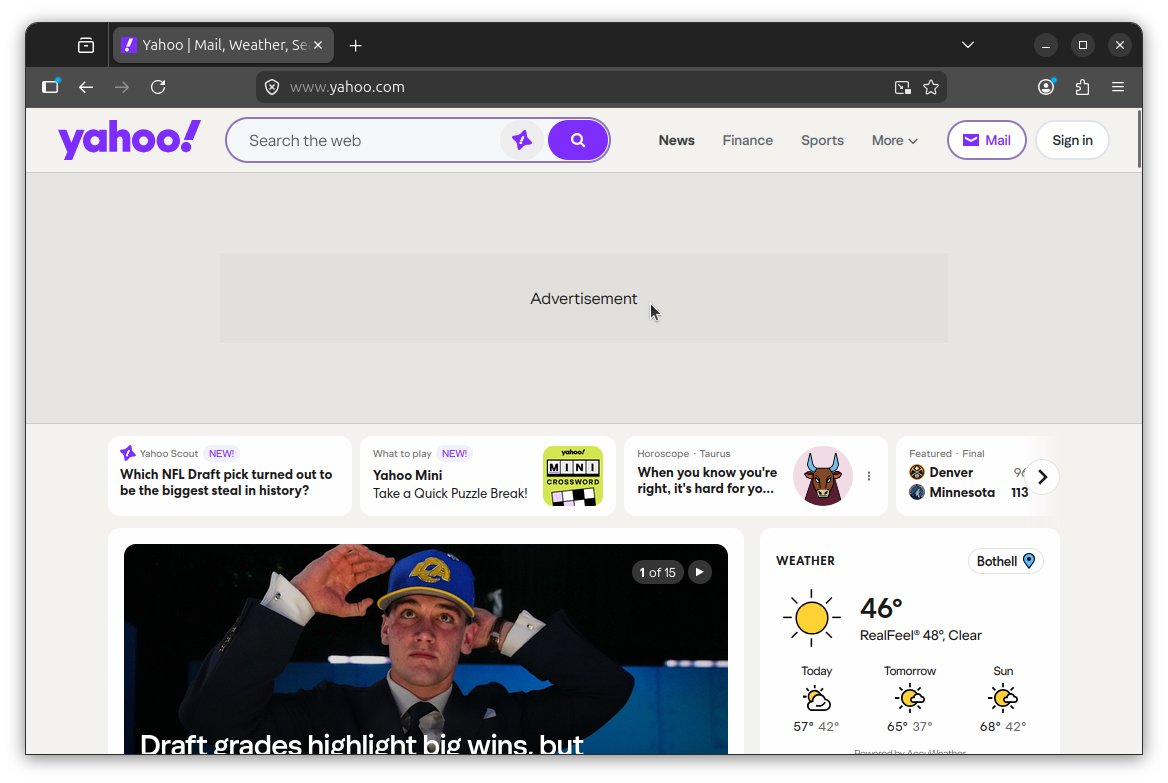Screen dimensions: 1168x783
Task: Open the Sports section
Action: (x=822, y=140)
